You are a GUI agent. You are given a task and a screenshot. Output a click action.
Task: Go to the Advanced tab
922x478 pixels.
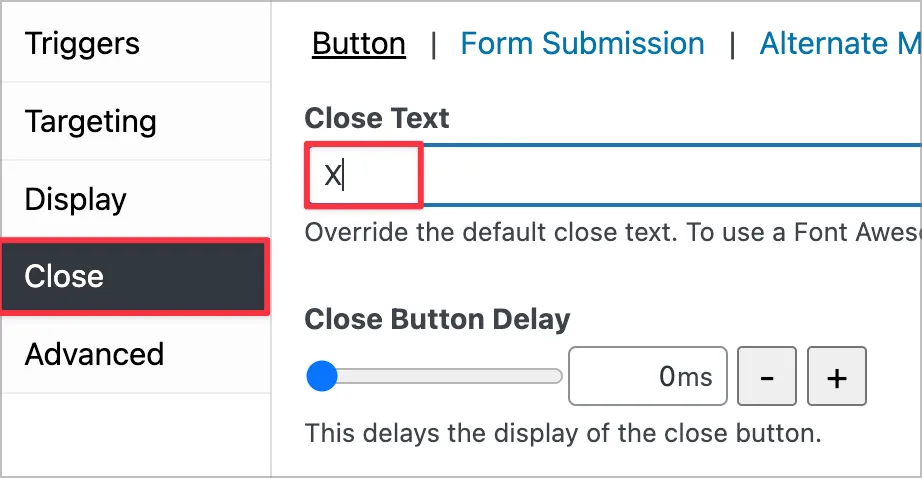(x=94, y=354)
